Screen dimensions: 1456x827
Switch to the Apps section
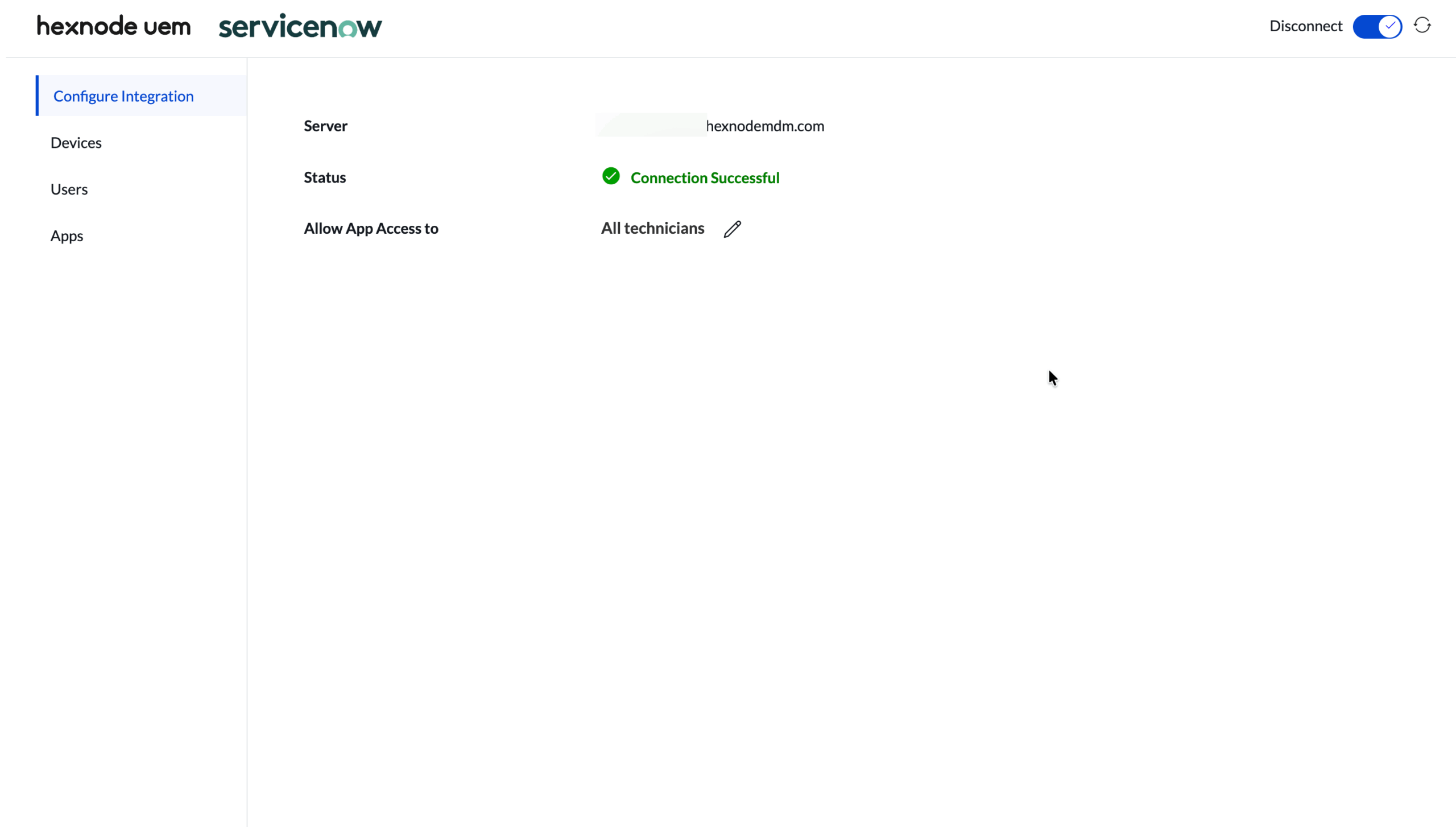(x=67, y=235)
